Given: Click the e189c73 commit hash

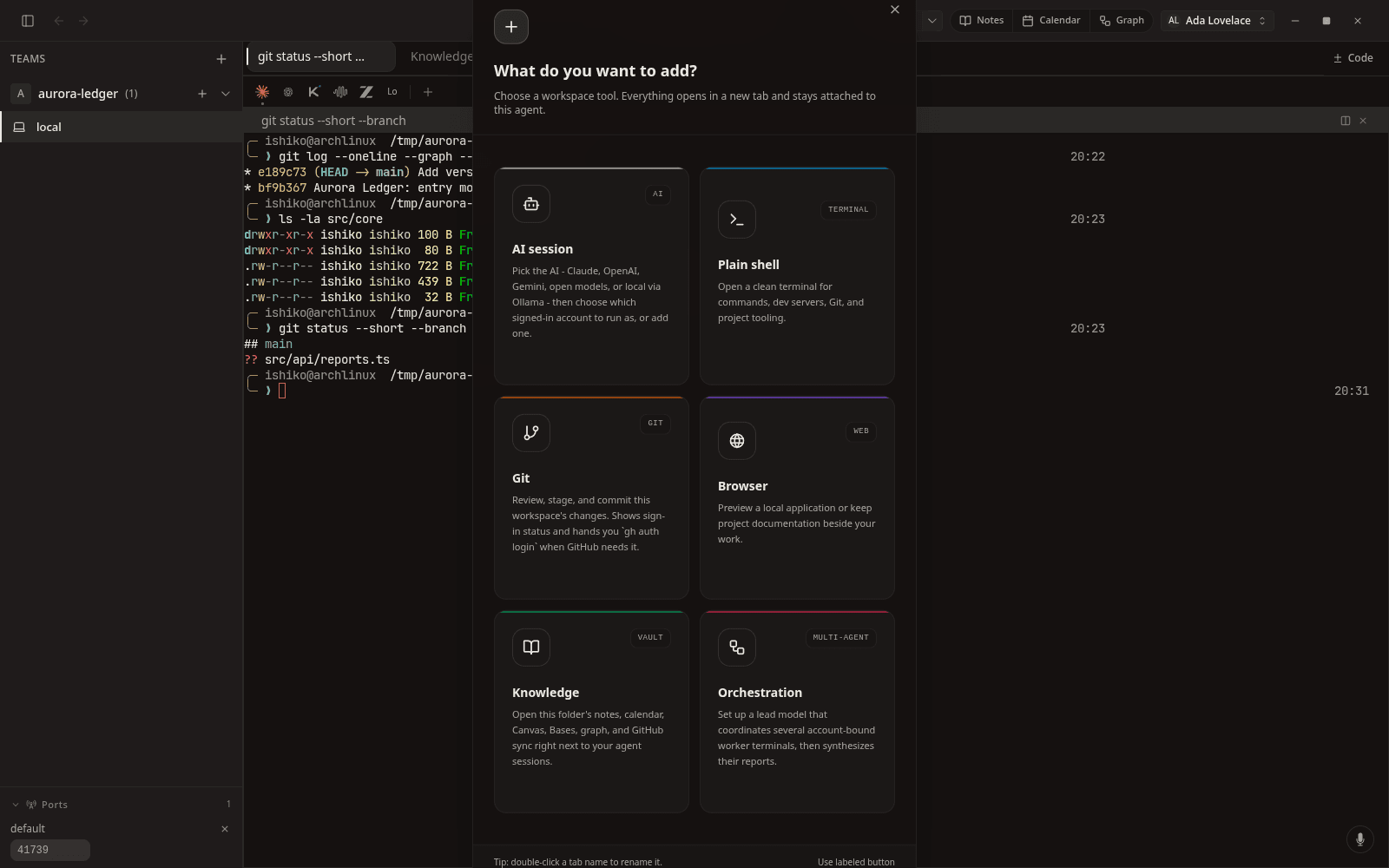Looking at the screenshot, I should click(282, 173).
